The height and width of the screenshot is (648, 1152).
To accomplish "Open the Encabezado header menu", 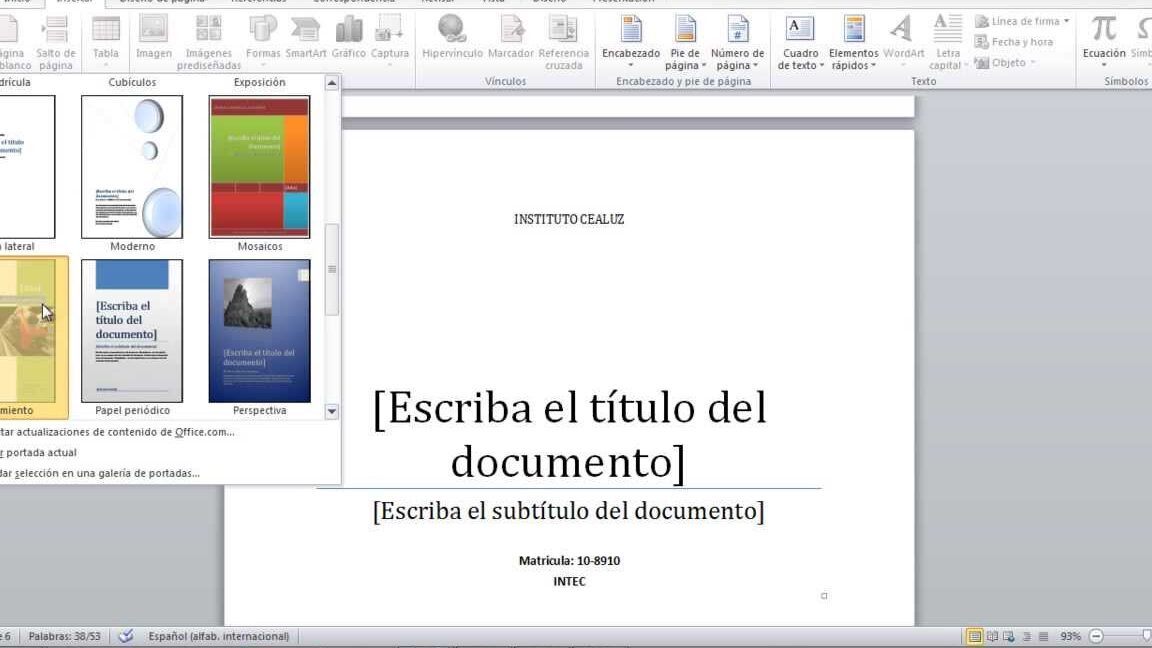I will [x=631, y=41].
